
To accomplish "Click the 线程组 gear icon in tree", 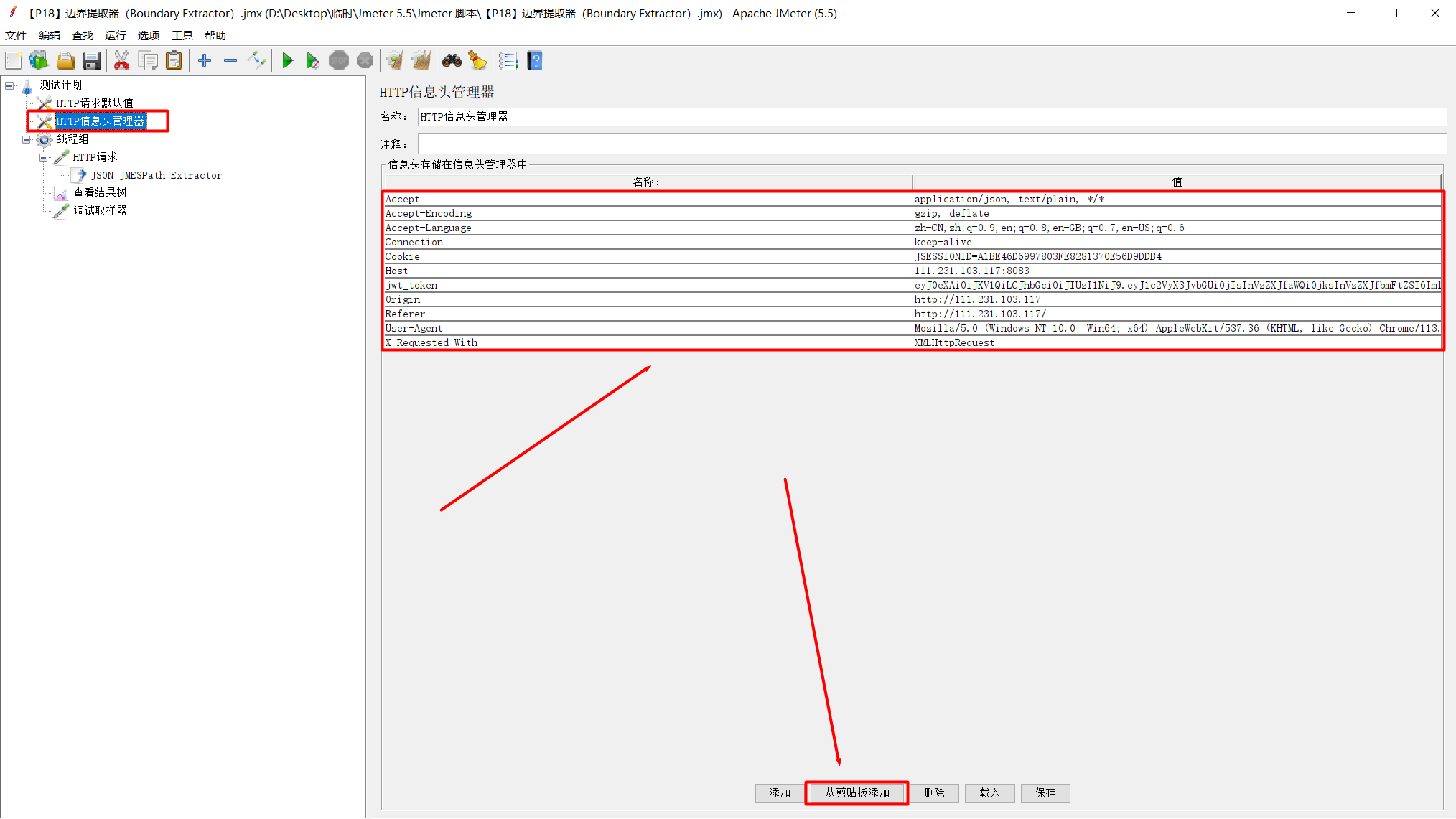I will (45, 139).
